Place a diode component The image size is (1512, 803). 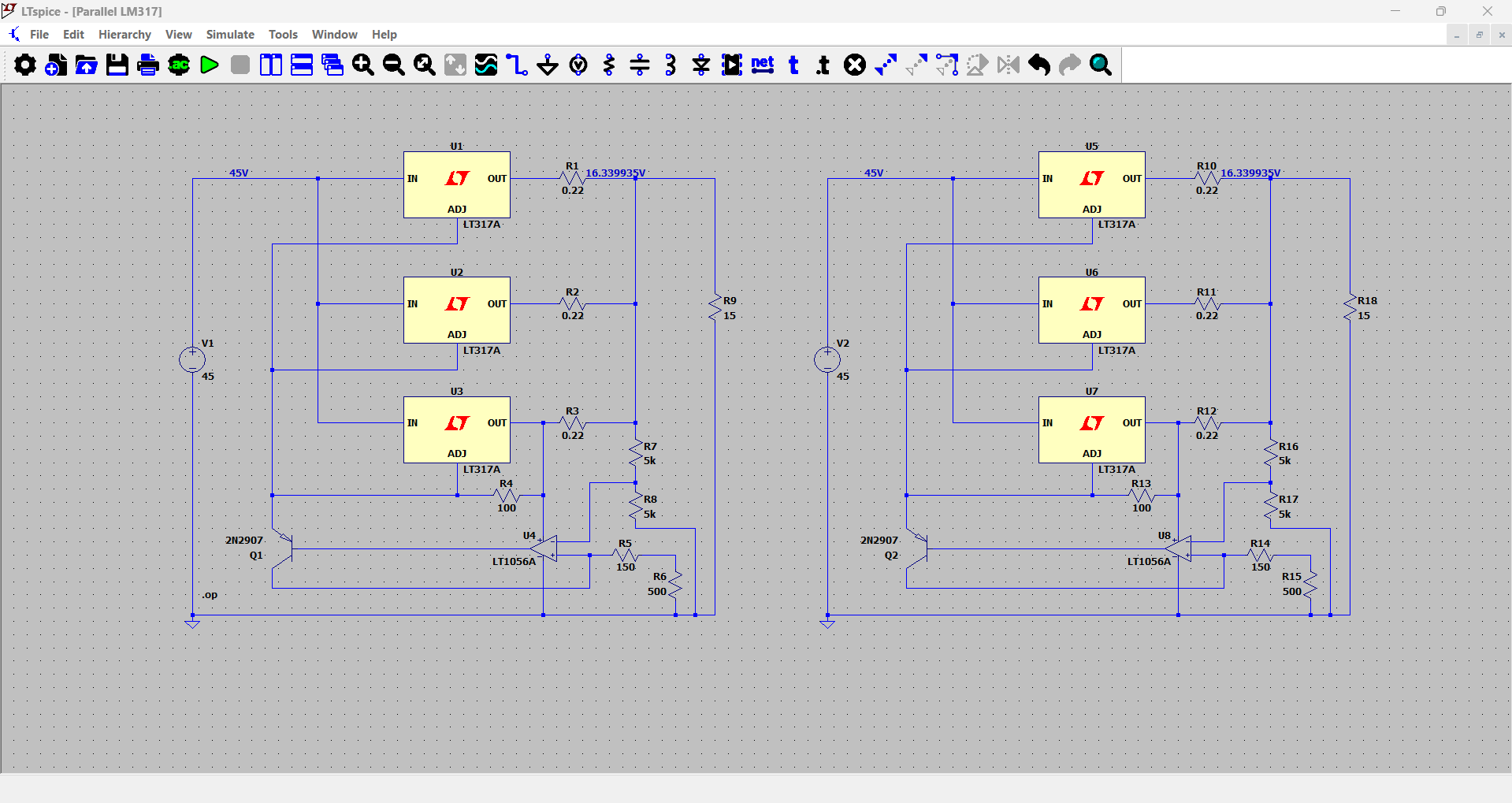coord(701,65)
